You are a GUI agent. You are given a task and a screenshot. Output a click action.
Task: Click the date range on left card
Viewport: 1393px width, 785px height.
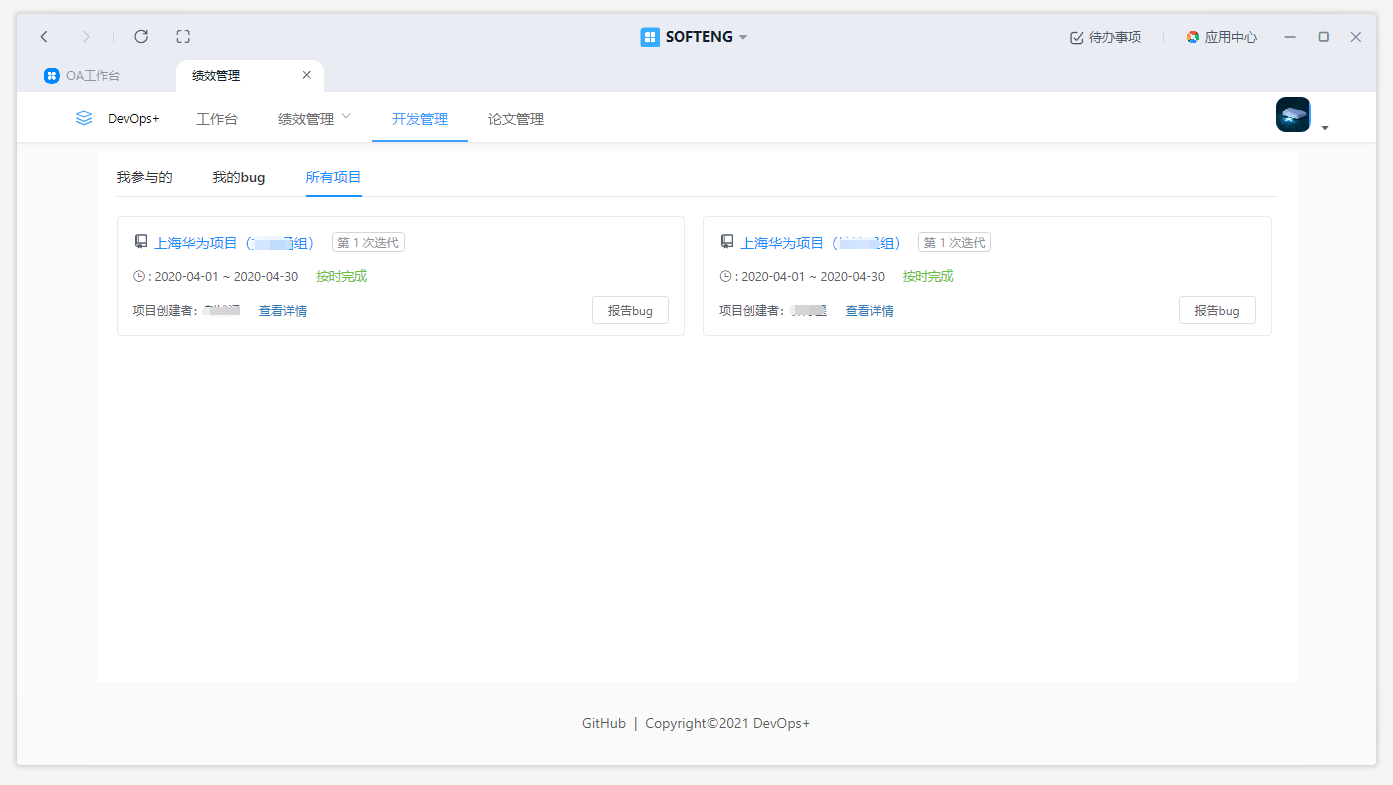(226, 277)
